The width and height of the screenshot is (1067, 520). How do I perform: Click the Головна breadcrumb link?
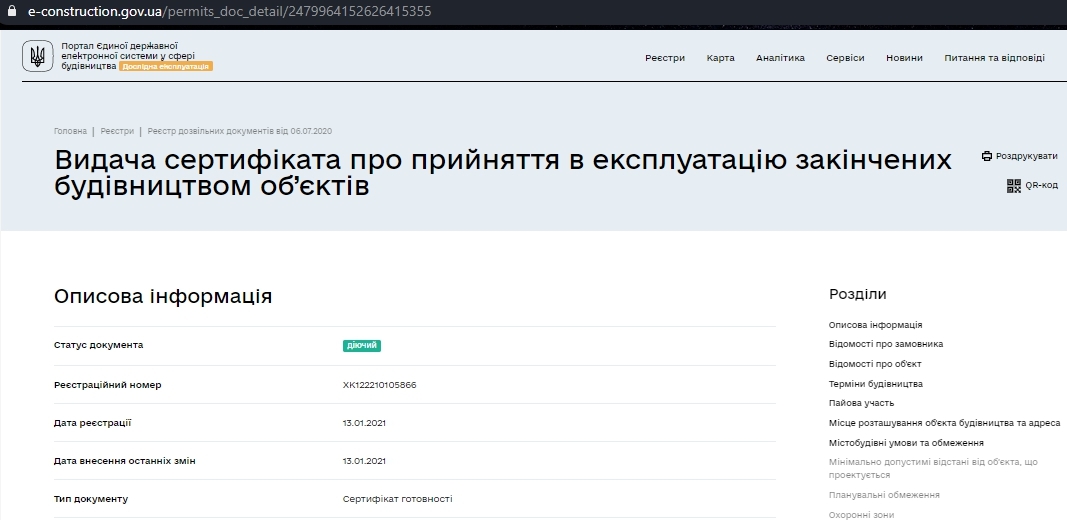pyautogui.click(x=71, y=131)
